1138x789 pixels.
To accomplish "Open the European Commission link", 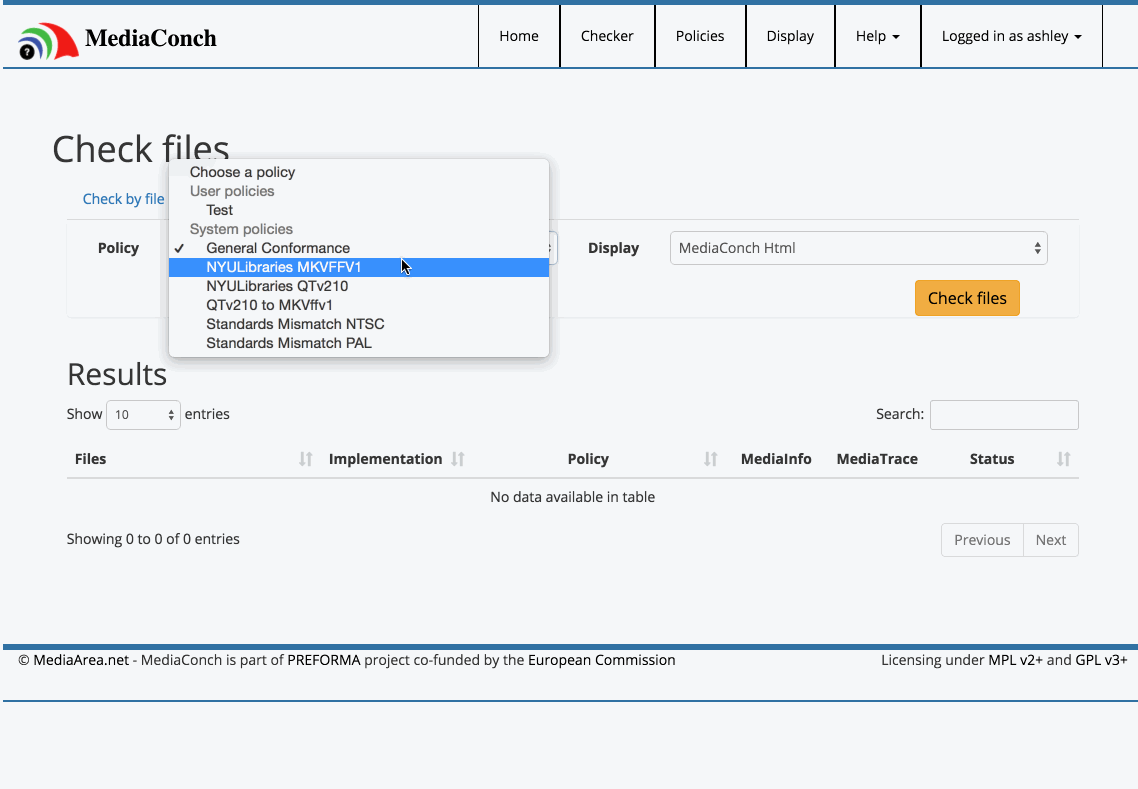I will [x=602, y=660].
